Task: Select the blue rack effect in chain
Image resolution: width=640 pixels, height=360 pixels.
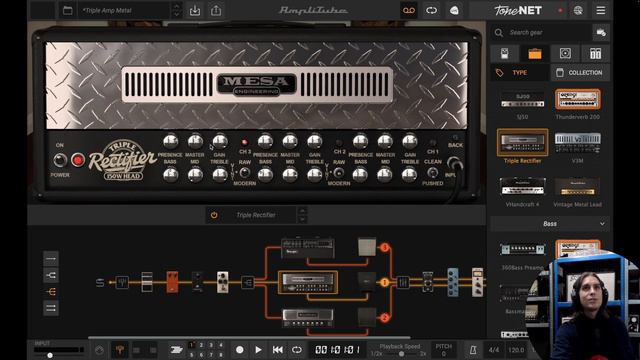Action: tap(453, 282)
